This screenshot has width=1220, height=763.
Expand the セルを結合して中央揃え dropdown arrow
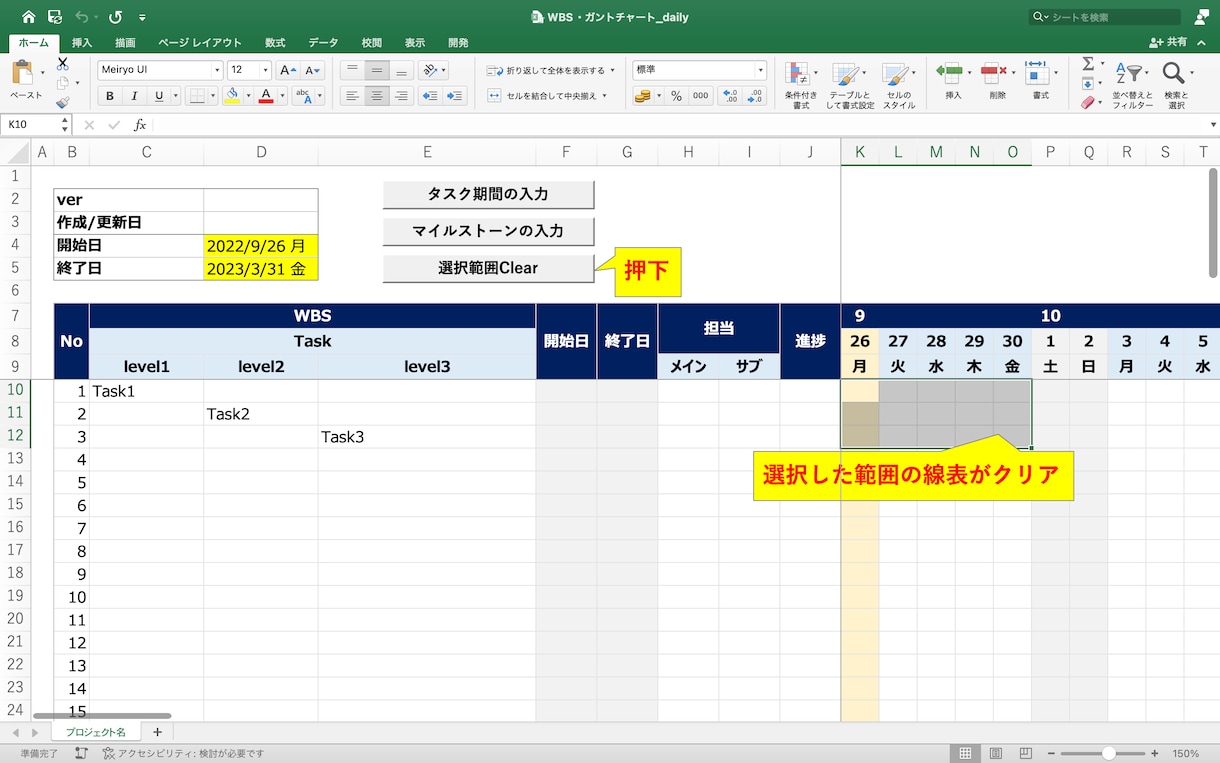click(605, 96)
